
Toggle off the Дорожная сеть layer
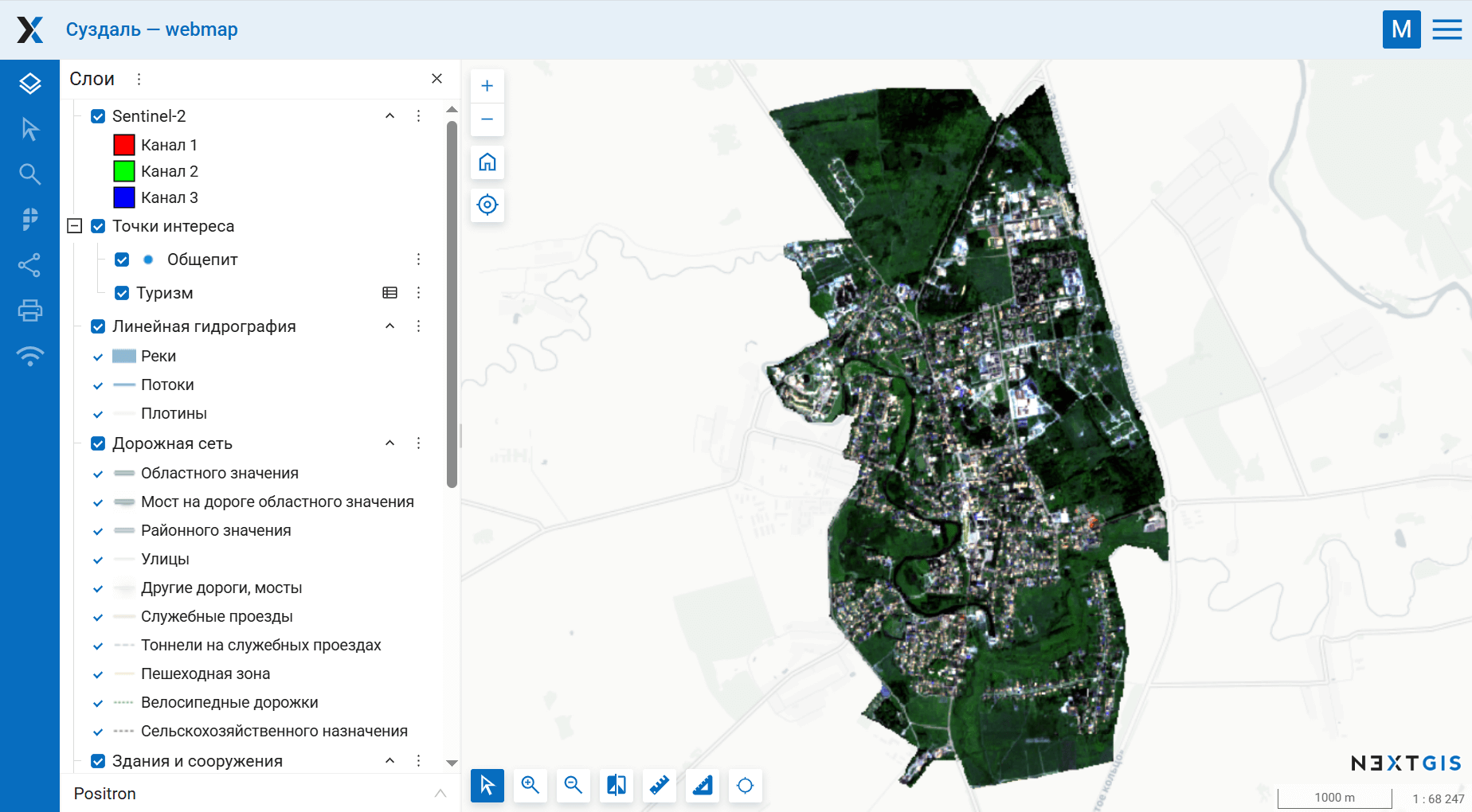97,443
